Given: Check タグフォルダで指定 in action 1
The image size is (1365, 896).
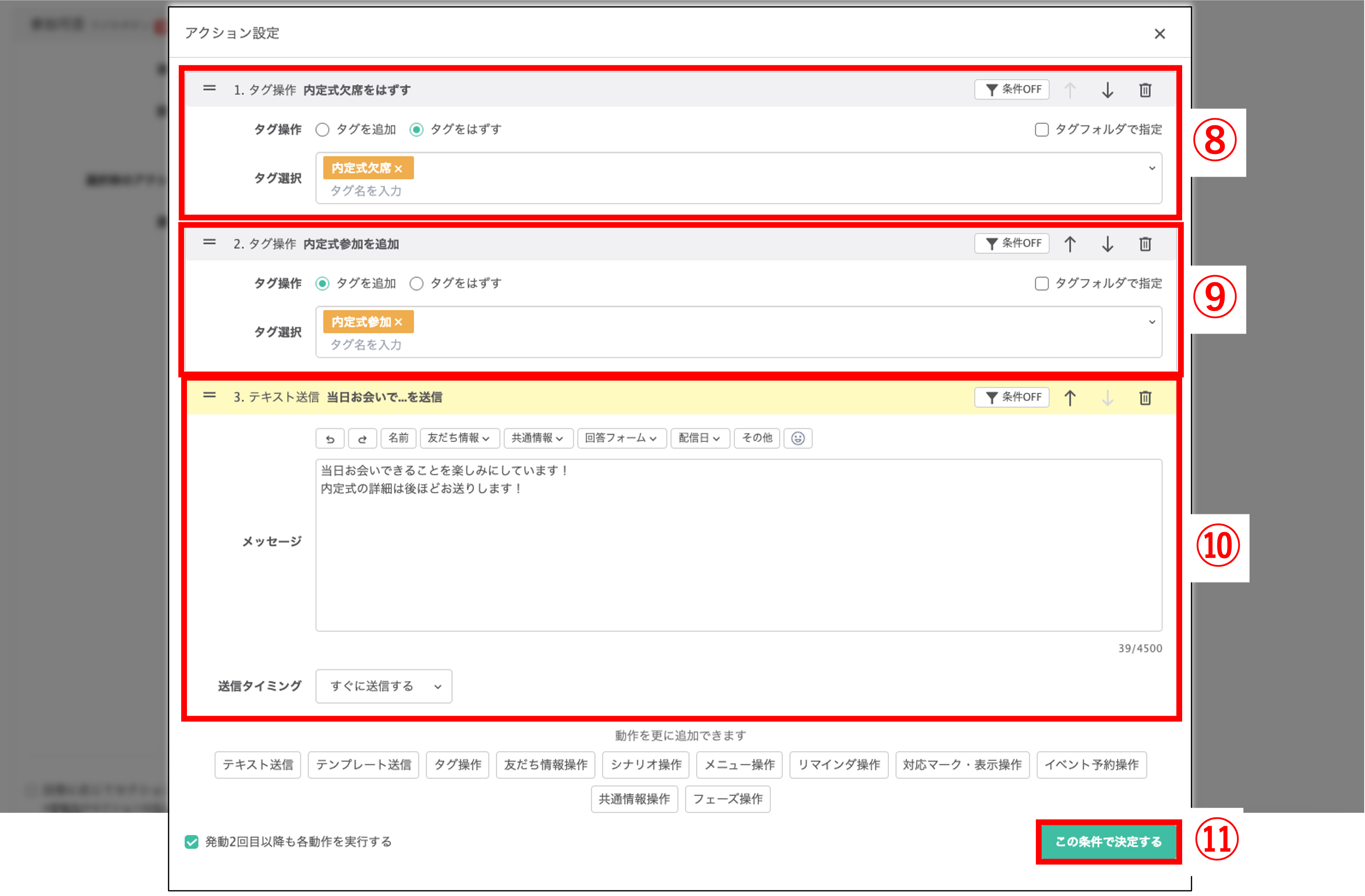Looking at the screenshot, I should point(1042,129).
